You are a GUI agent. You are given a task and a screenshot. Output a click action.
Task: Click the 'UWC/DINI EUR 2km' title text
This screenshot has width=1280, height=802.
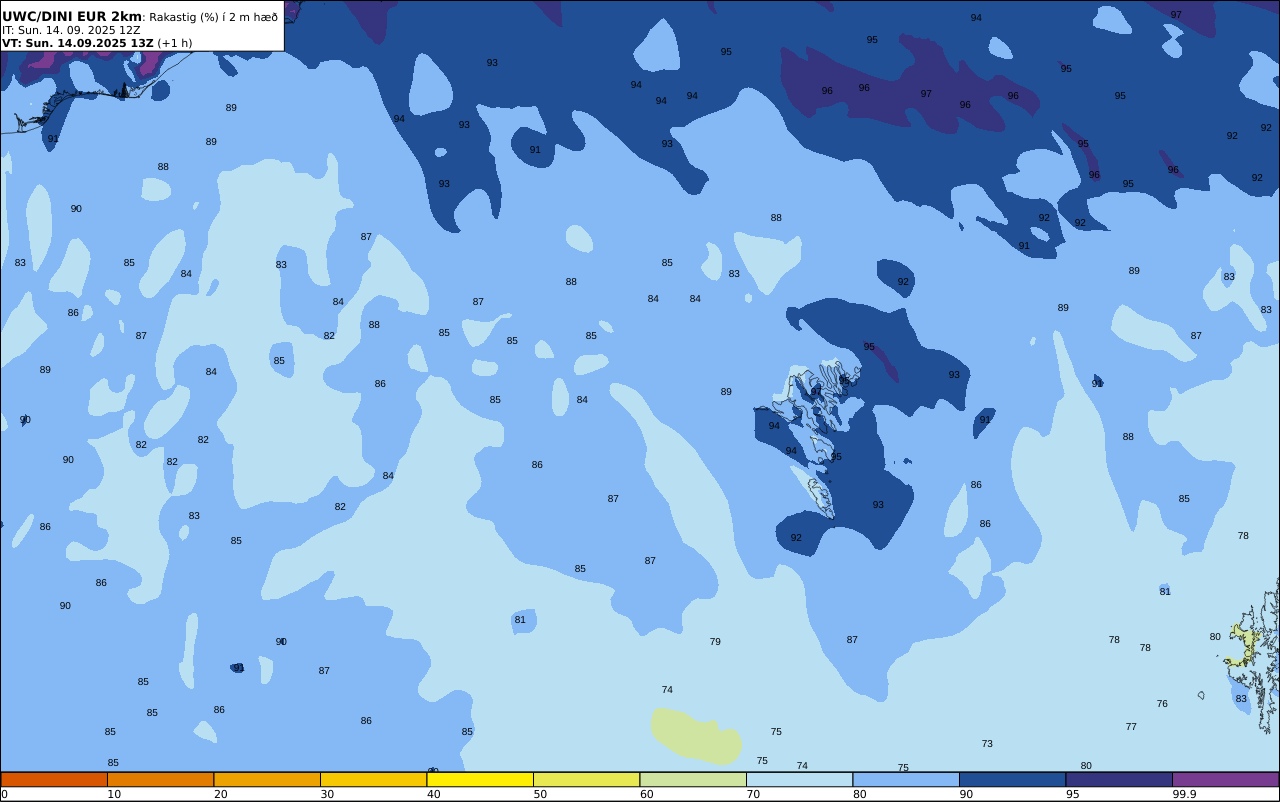72,17
